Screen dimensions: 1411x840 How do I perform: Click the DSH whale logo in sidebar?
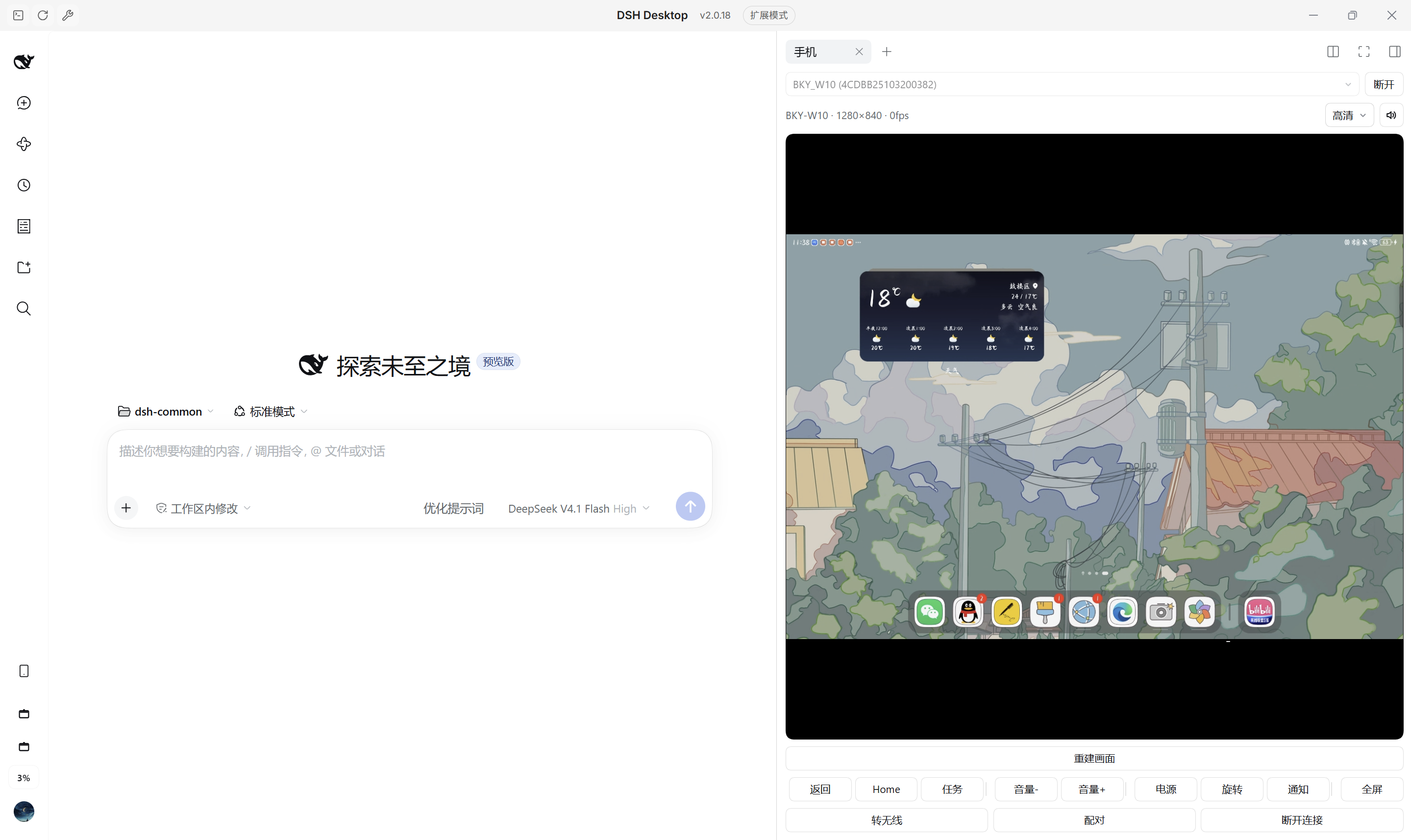[x=24, y=61]
